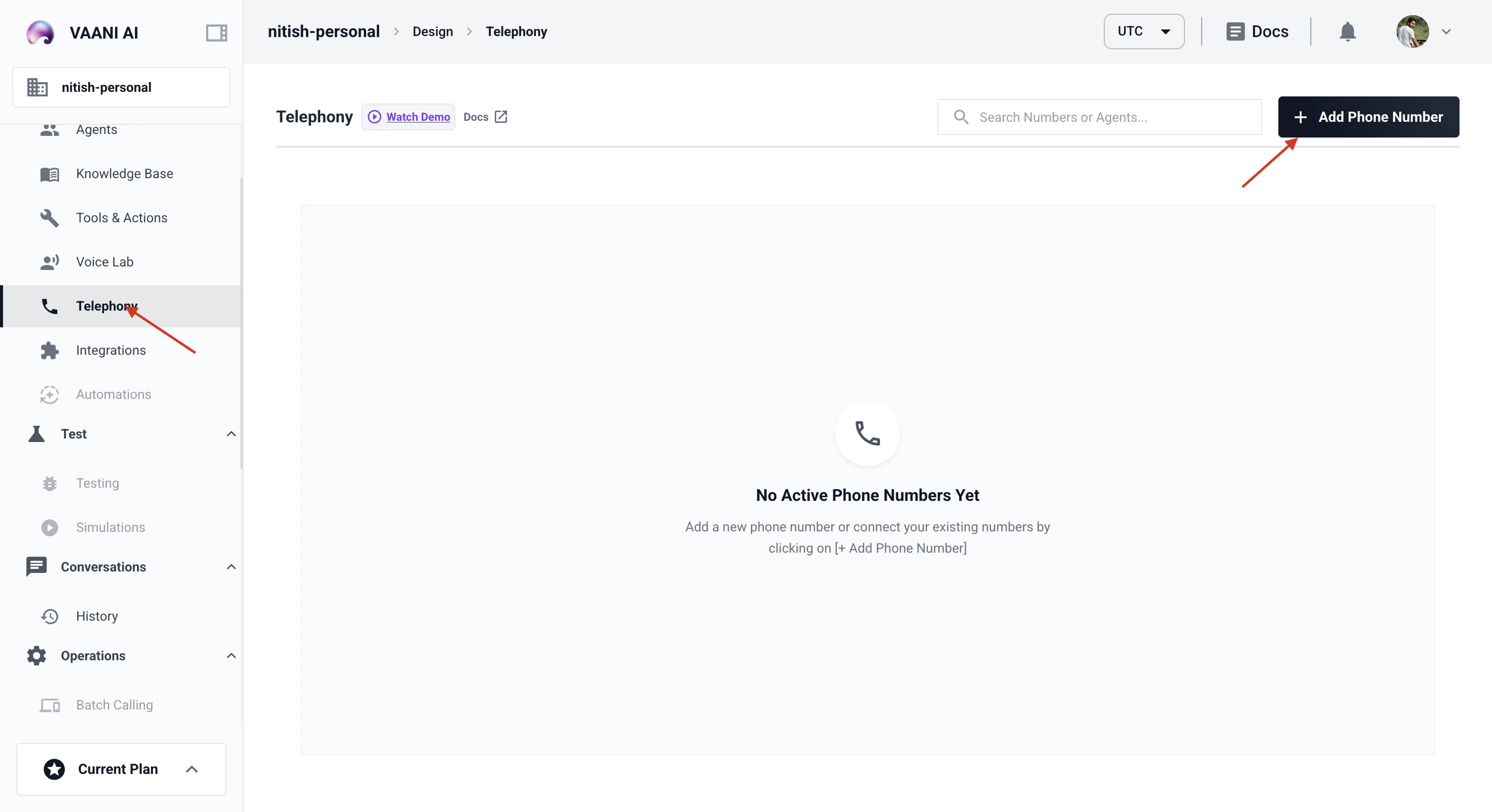Click the Integrations puzzle piece icon
The height and width of the screenshot is (812, 1492).
click(50, 350)
